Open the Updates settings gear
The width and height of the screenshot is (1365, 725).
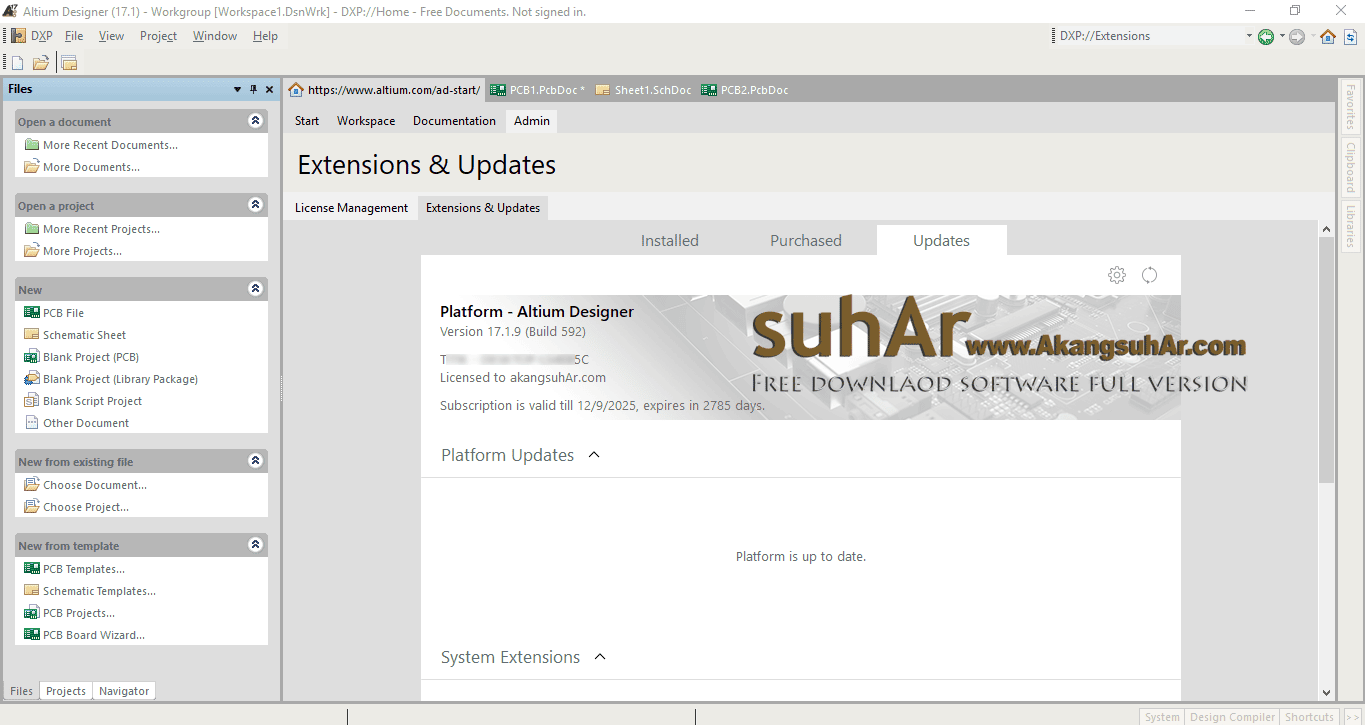[1117, 275]
